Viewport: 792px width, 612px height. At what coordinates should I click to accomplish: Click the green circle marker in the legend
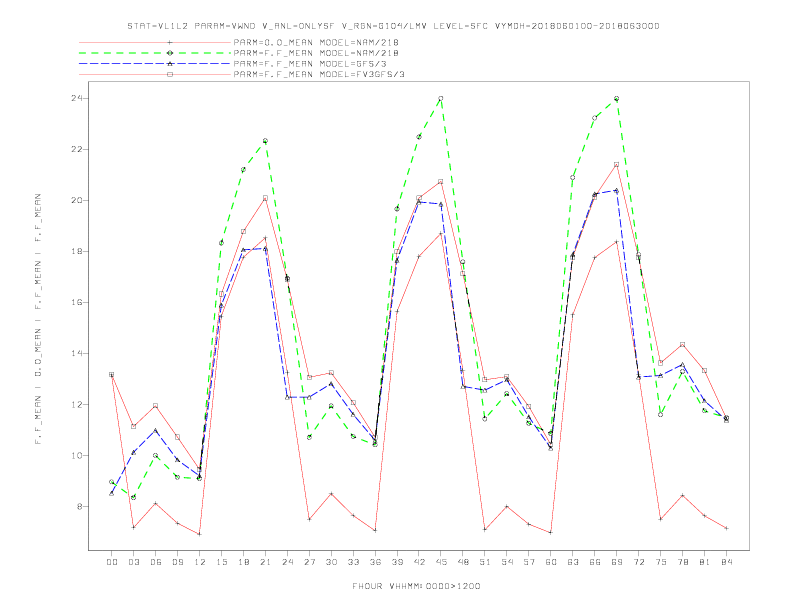(x=170, y=53)
